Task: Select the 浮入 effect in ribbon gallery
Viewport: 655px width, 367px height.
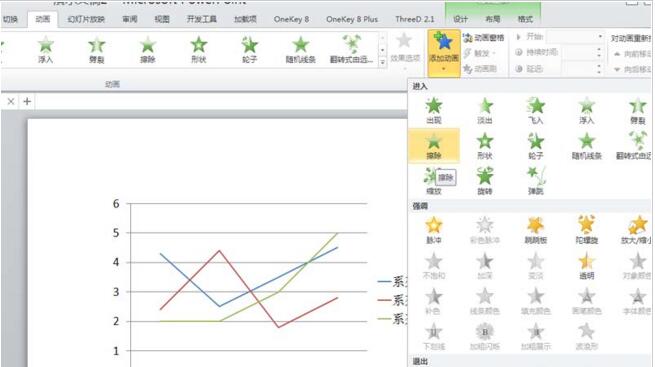Action: (46, 50)
